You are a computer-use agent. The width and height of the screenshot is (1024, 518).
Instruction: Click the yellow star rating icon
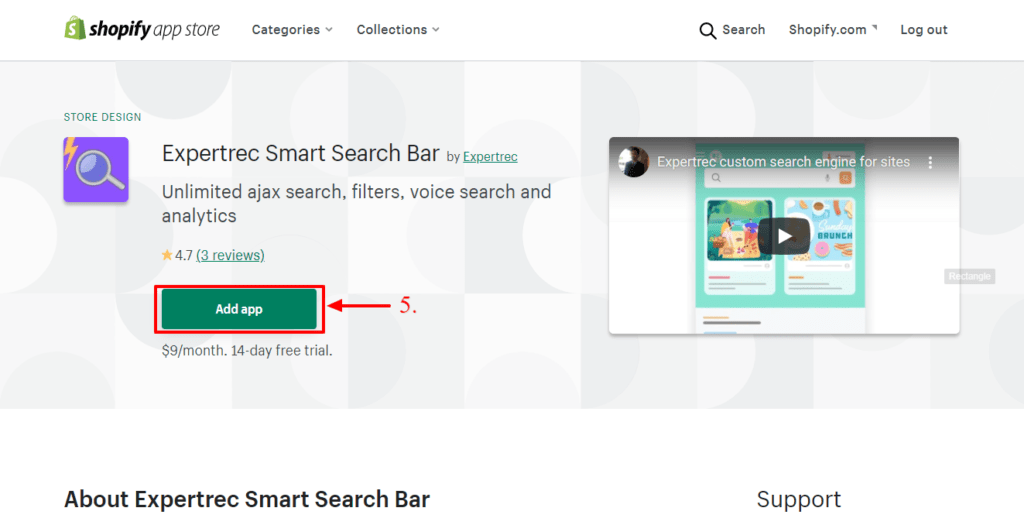(x=167, y=256)
